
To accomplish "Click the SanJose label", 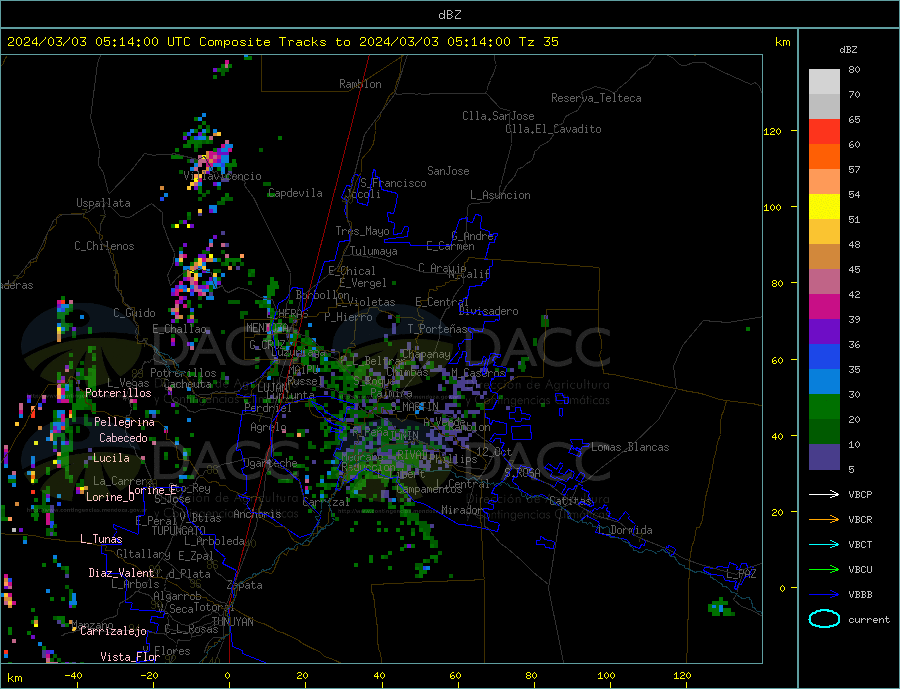I will pos(448,171).
